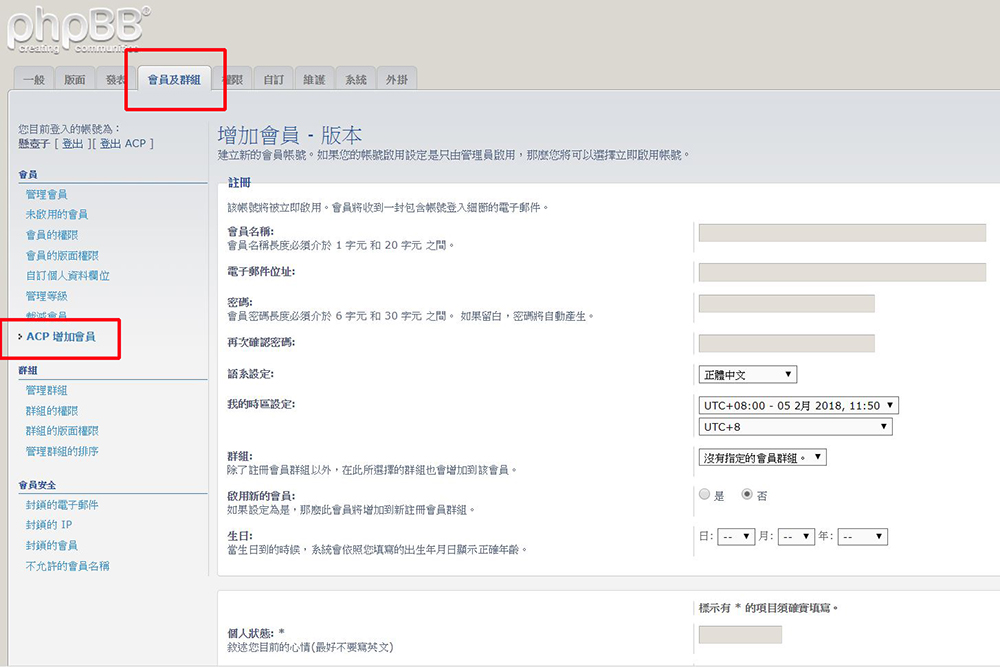
Task: Focus the 會員名稱 input field
Action: coord(842,232)
